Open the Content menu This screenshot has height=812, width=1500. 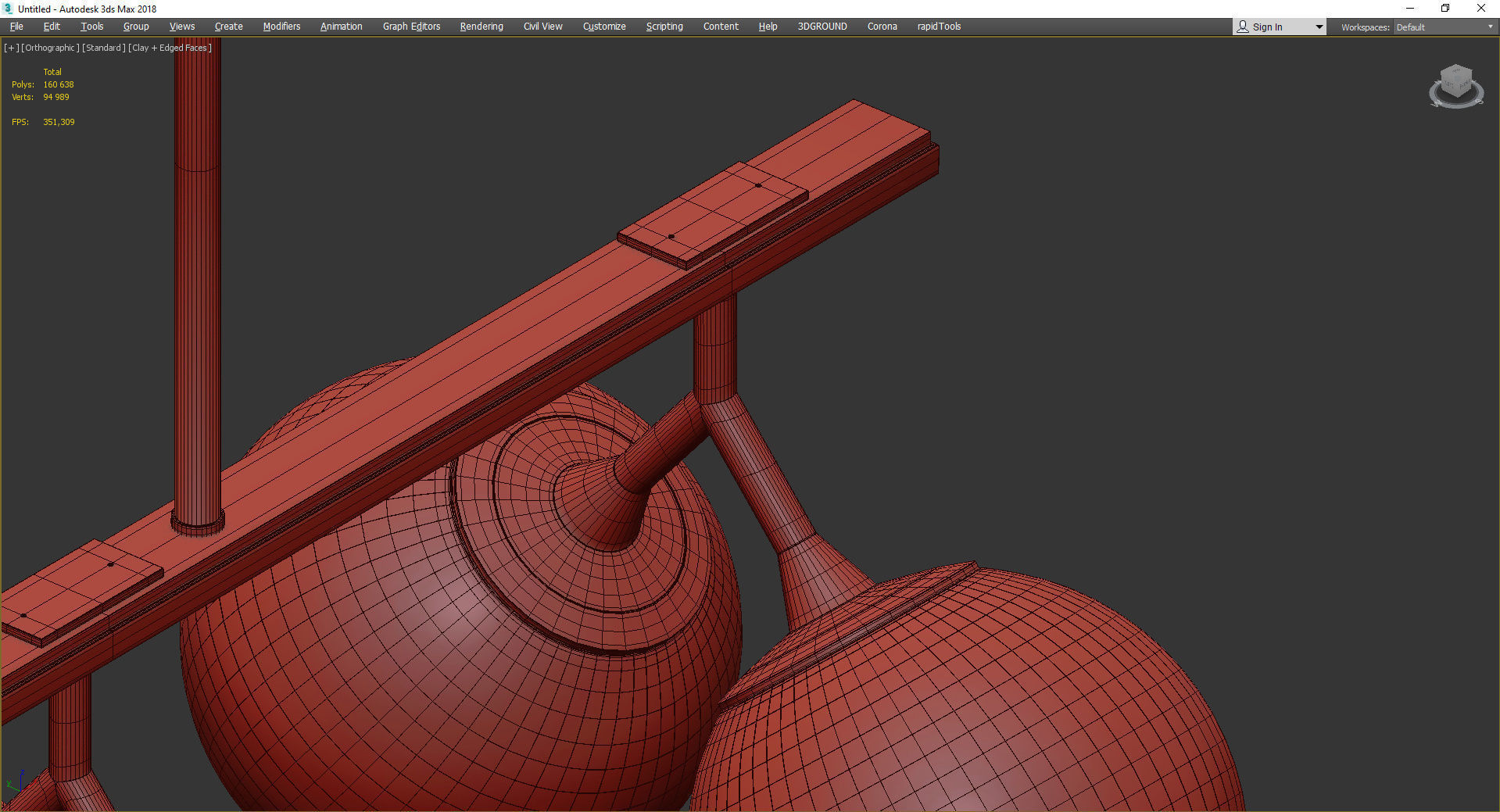(x=721, y=27)
